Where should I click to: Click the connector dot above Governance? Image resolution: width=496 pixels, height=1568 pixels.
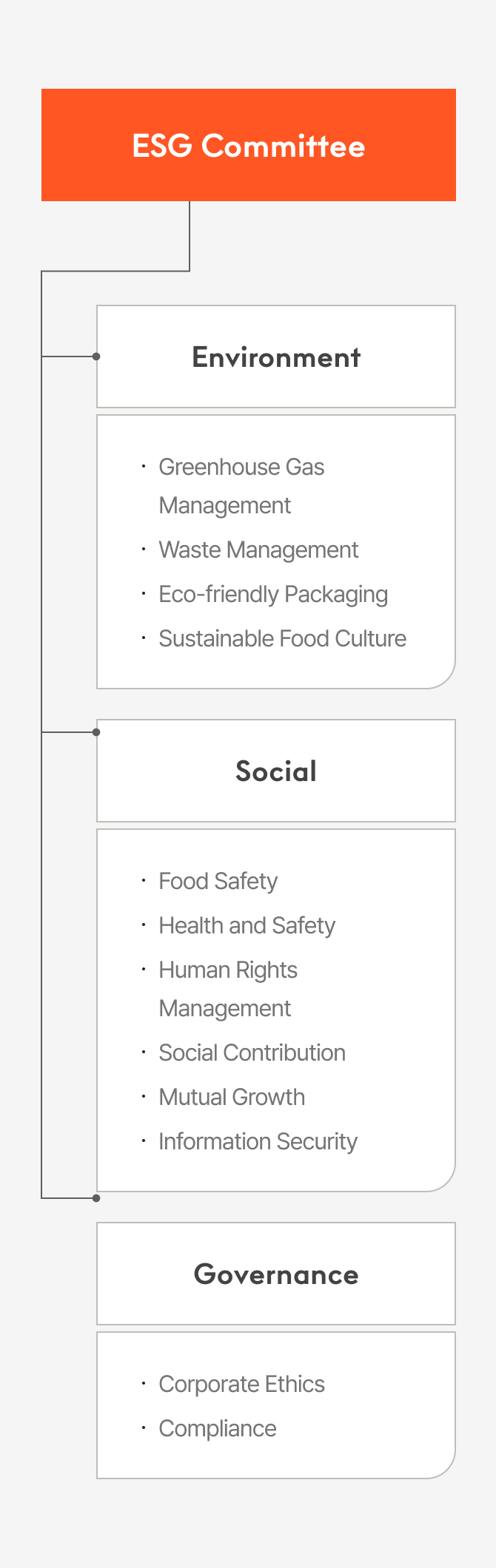(x=96, y=1198)
